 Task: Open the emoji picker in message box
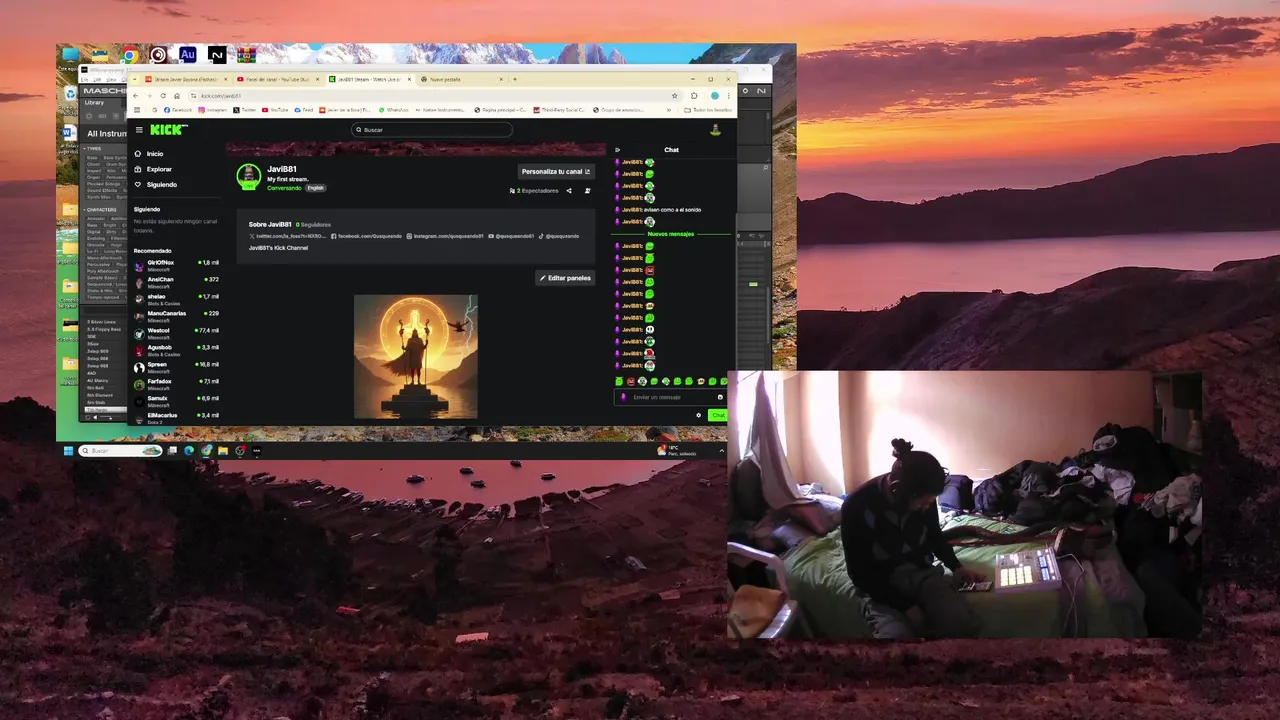[x=720, y=397]
